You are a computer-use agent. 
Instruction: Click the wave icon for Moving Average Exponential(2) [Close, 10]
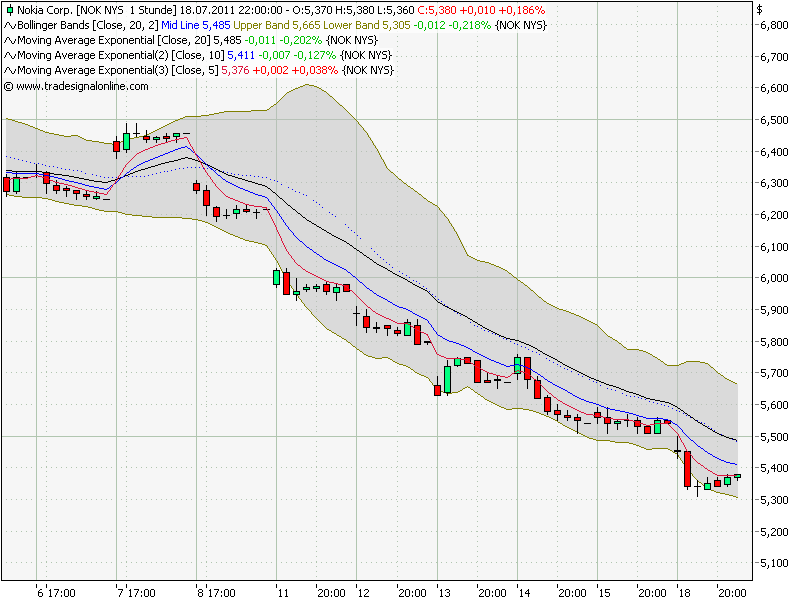(x=10, y=57)
